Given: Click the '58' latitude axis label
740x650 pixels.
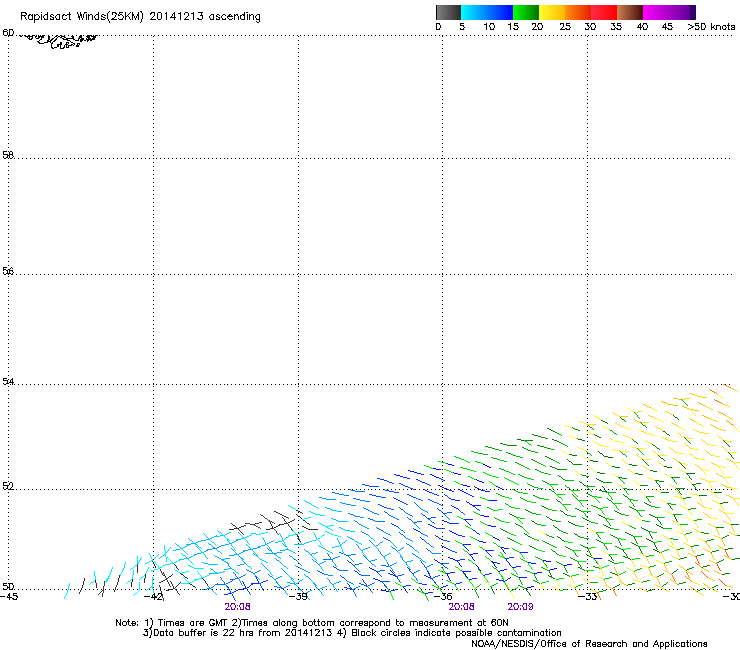Looking at the screenshot, I should point(8,155).
